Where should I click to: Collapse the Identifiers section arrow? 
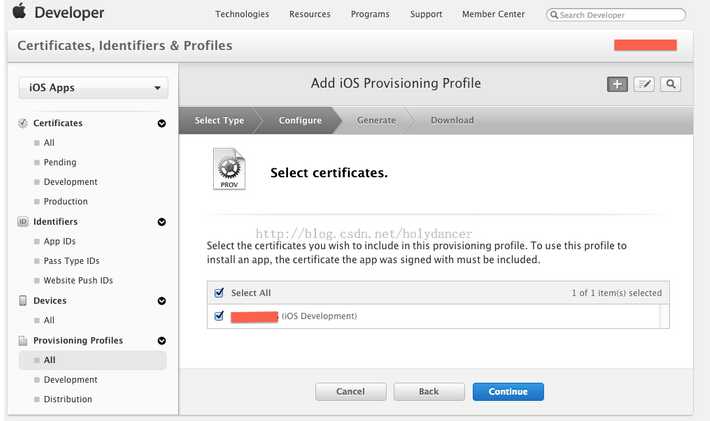(162, 222)
